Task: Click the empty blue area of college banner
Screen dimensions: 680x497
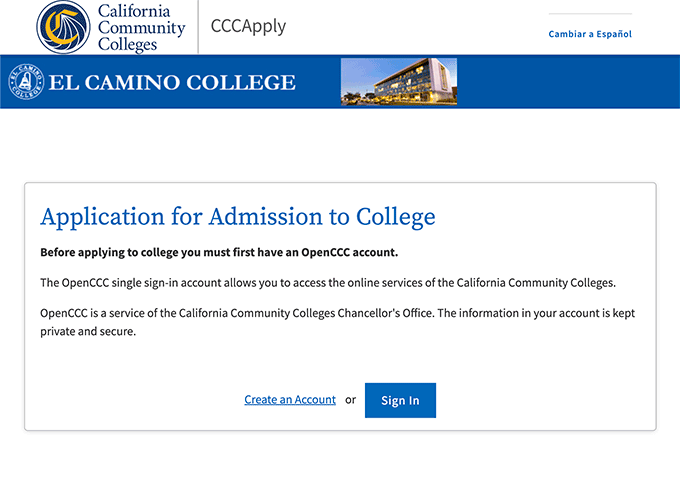Action: (568, 82)
